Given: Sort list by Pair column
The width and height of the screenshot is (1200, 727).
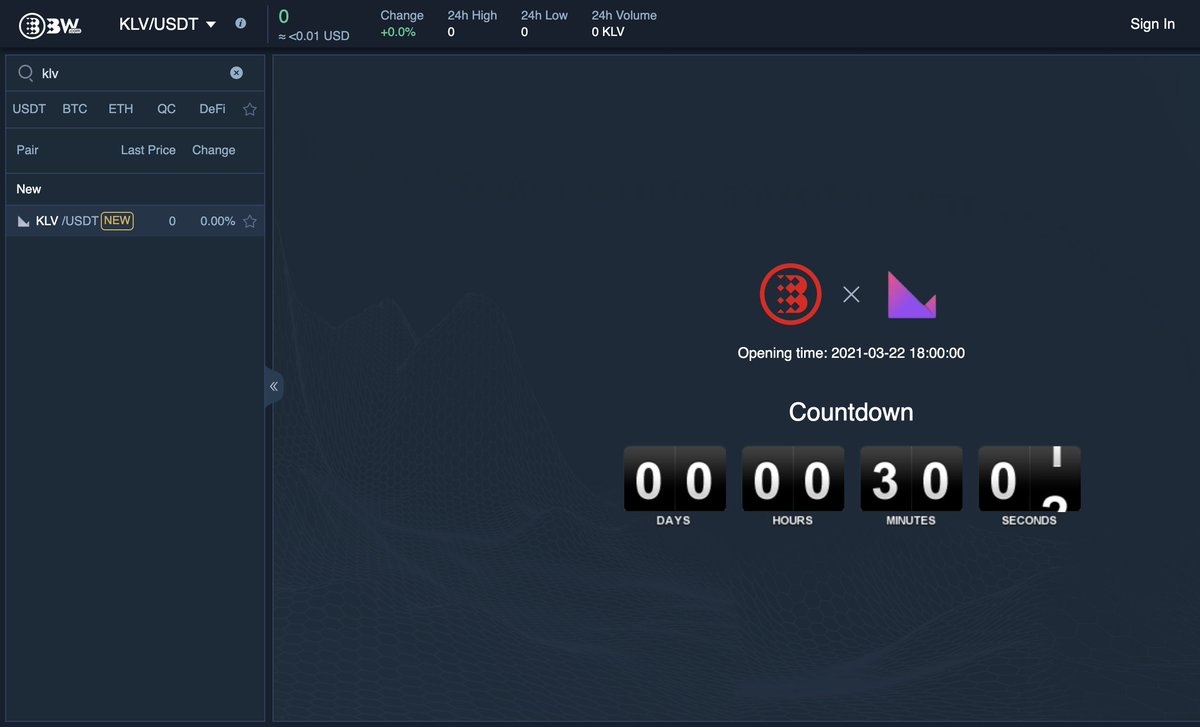Looking at the screenshot, I should 28,150.
